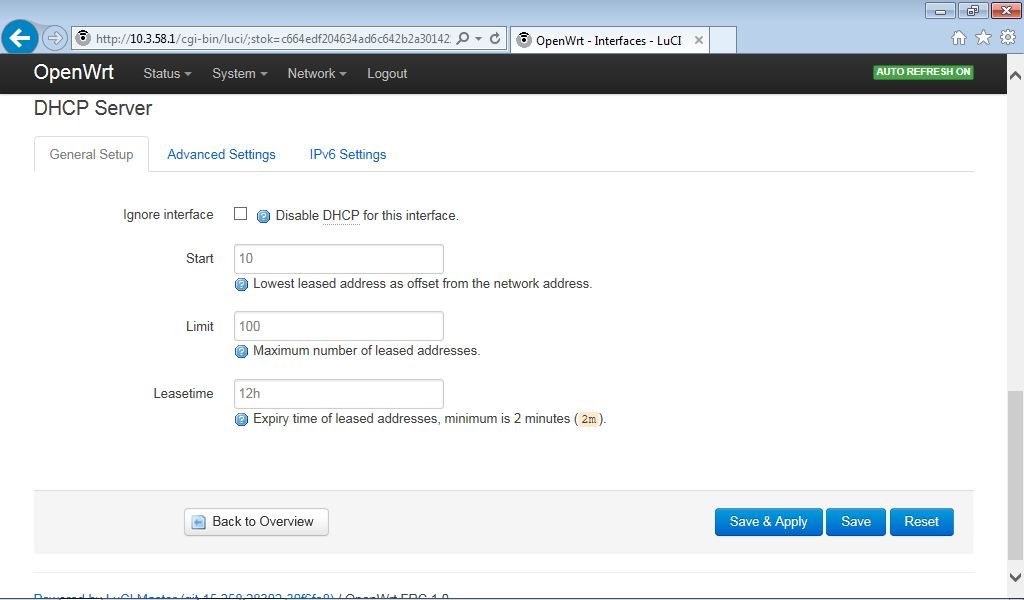Click help icon beside Maximum number of leased
This screenshot has height=600, width=1024.
(241, 352)
